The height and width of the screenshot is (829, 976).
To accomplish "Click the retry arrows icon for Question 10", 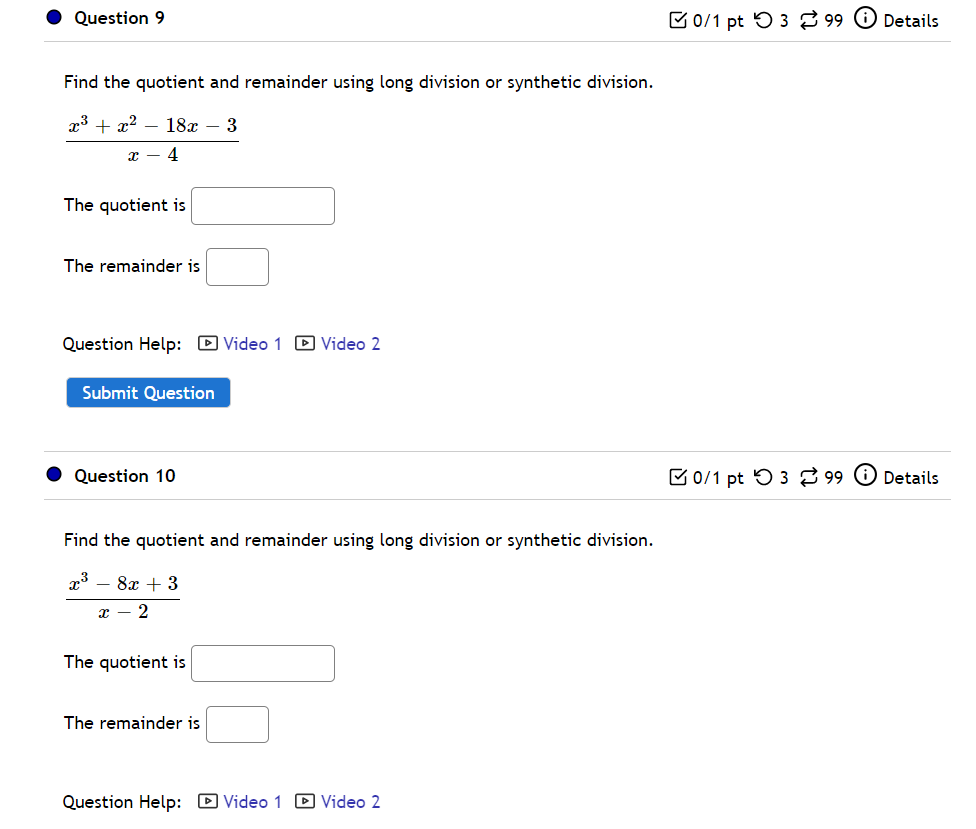I will coord(808,477).
